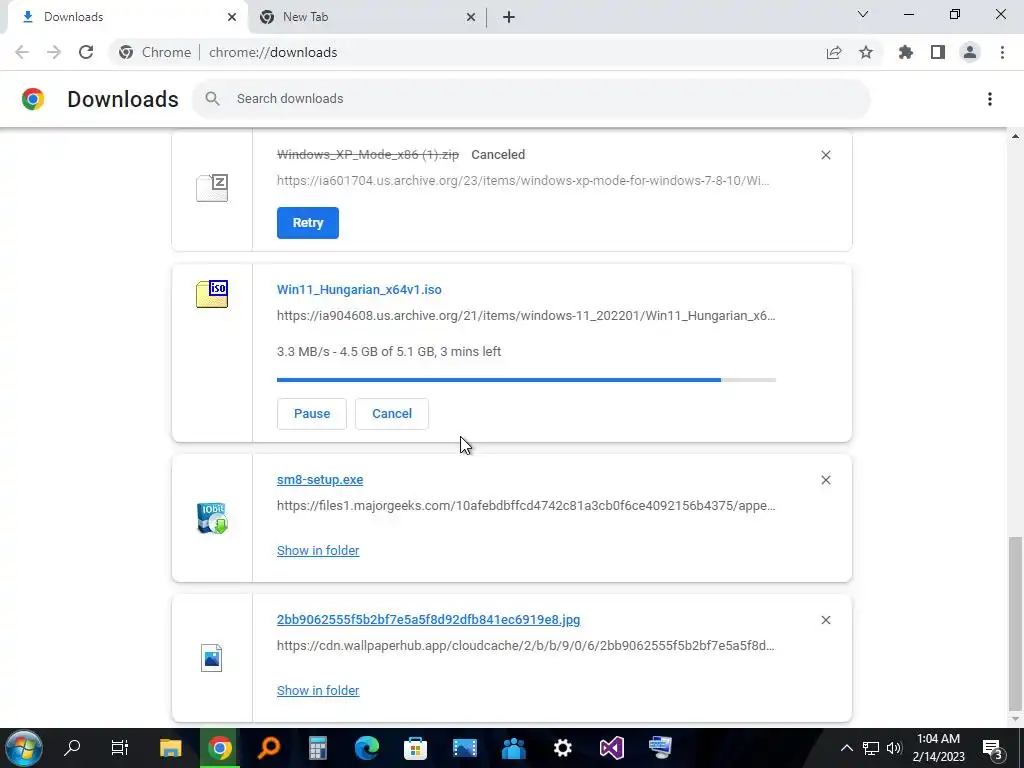
Task: Retry the canceled Windows_XP_Mode download
Action: [x=308, y=223]
